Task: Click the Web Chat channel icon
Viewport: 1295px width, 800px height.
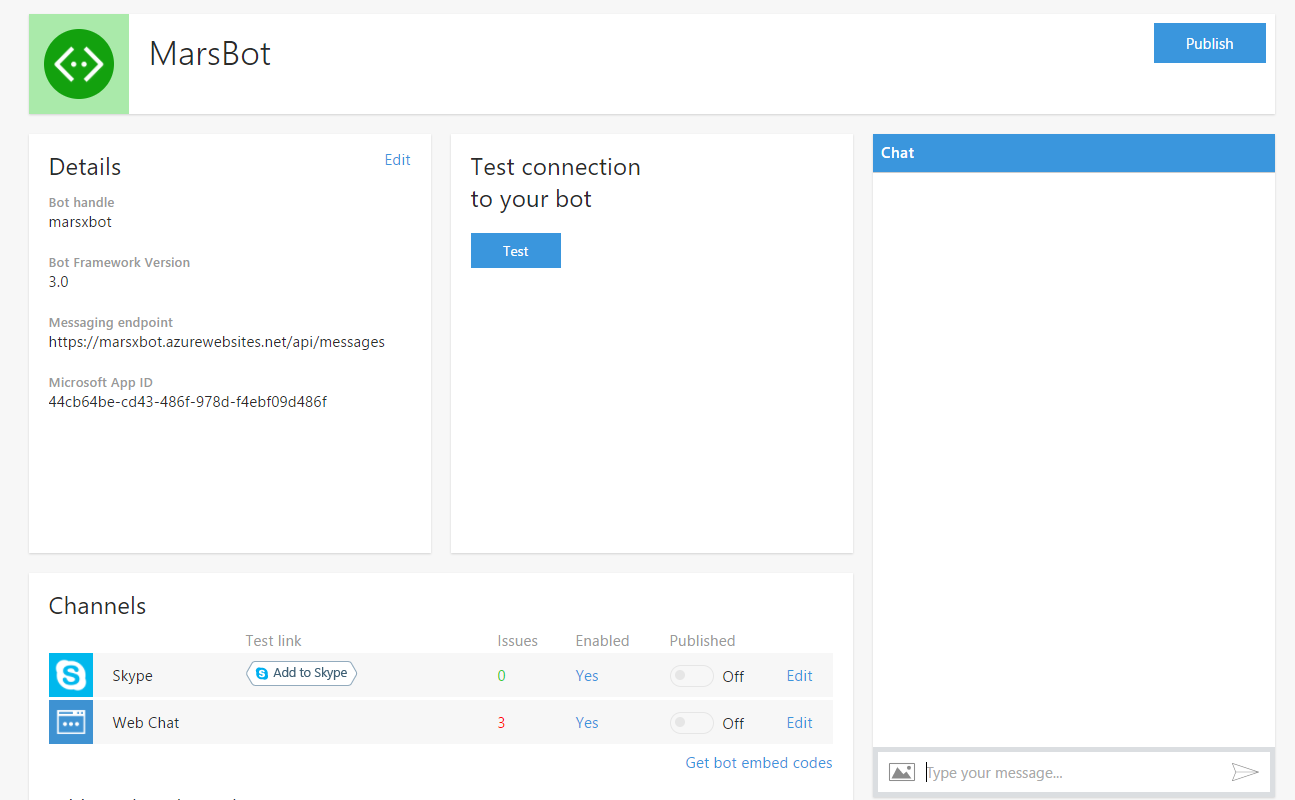Action: pos(71,722)
